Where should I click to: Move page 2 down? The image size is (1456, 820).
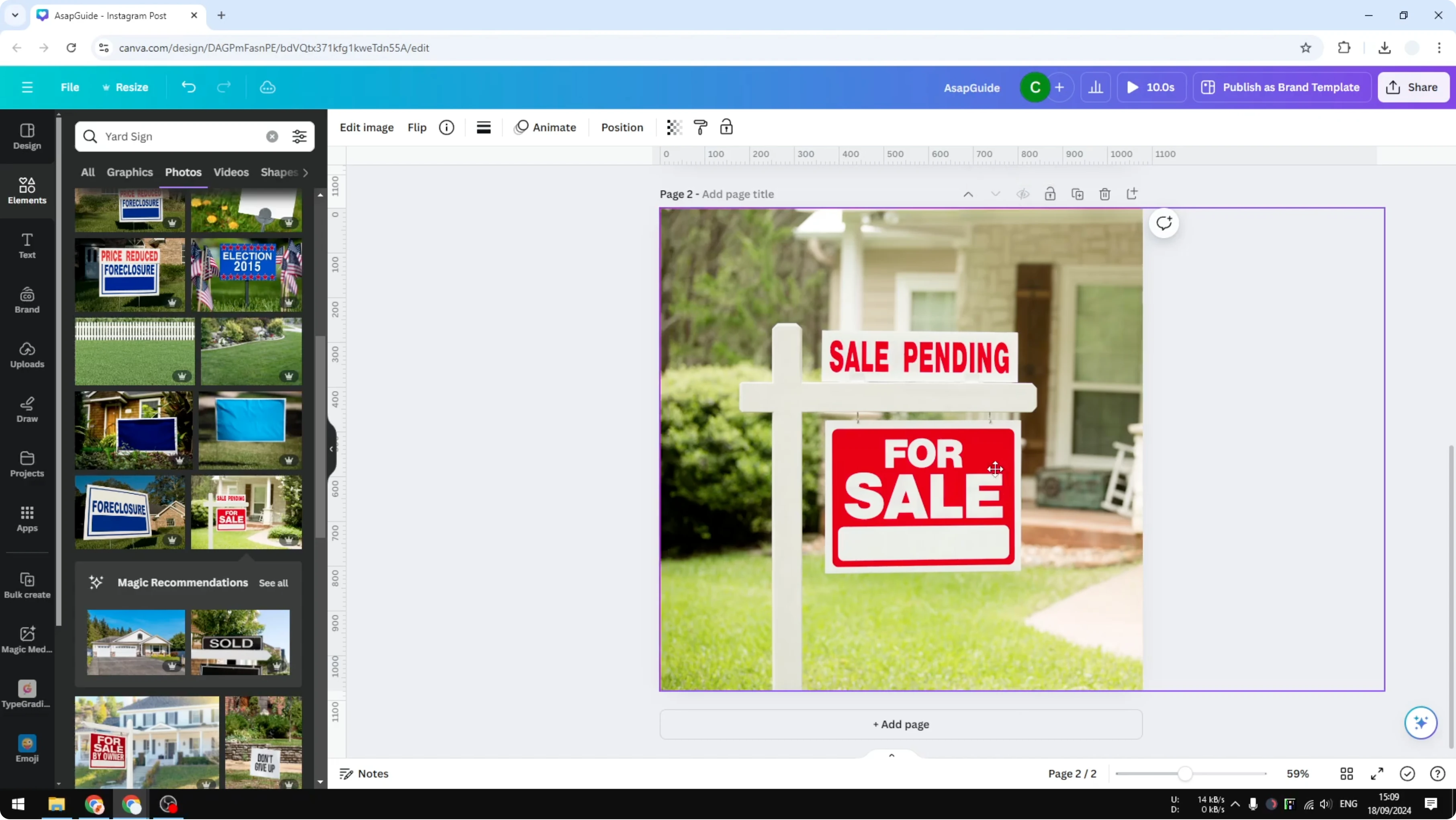pyautogui.click(x=995, y=194)
